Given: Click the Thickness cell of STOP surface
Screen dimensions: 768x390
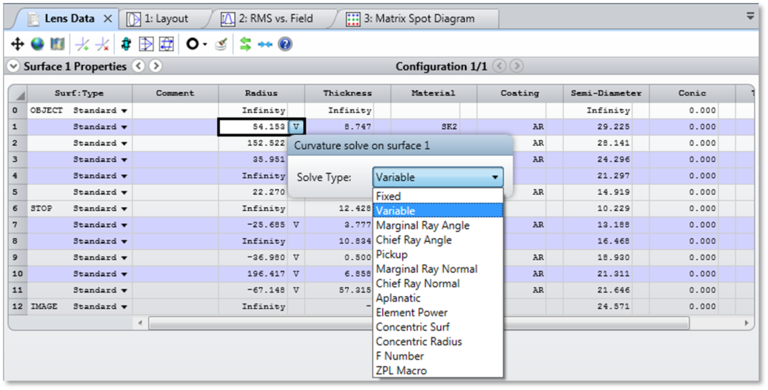Looking at the screenshot, I should pos(348,209).
